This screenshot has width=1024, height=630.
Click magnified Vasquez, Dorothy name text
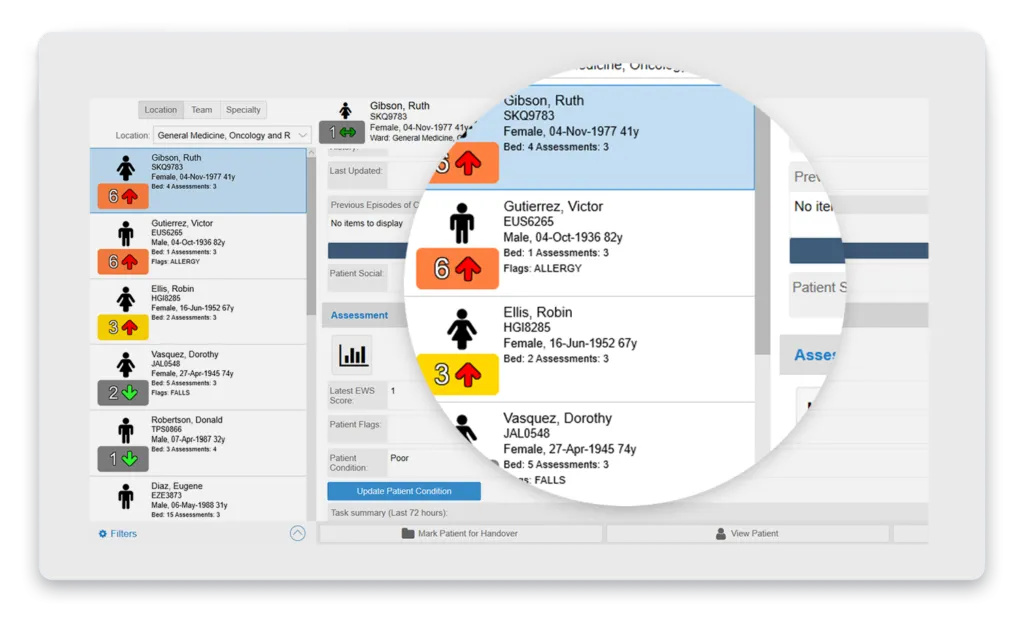pyautogui.click(x=557, y=418)
